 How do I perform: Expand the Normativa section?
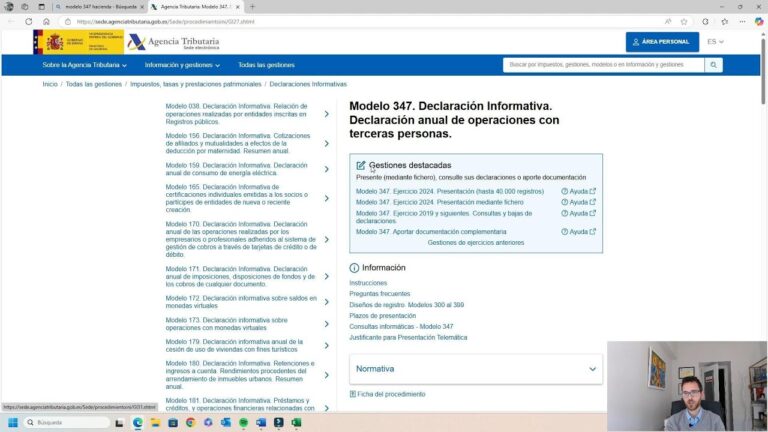coord(476,369)
